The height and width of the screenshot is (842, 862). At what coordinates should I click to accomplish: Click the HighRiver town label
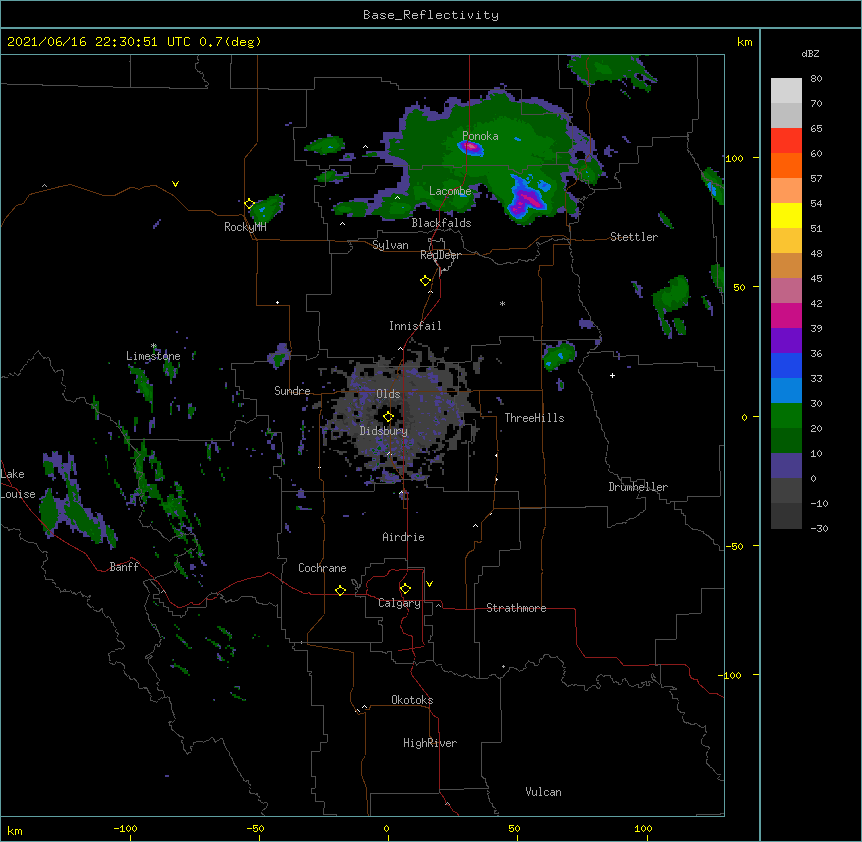[430, 743]
